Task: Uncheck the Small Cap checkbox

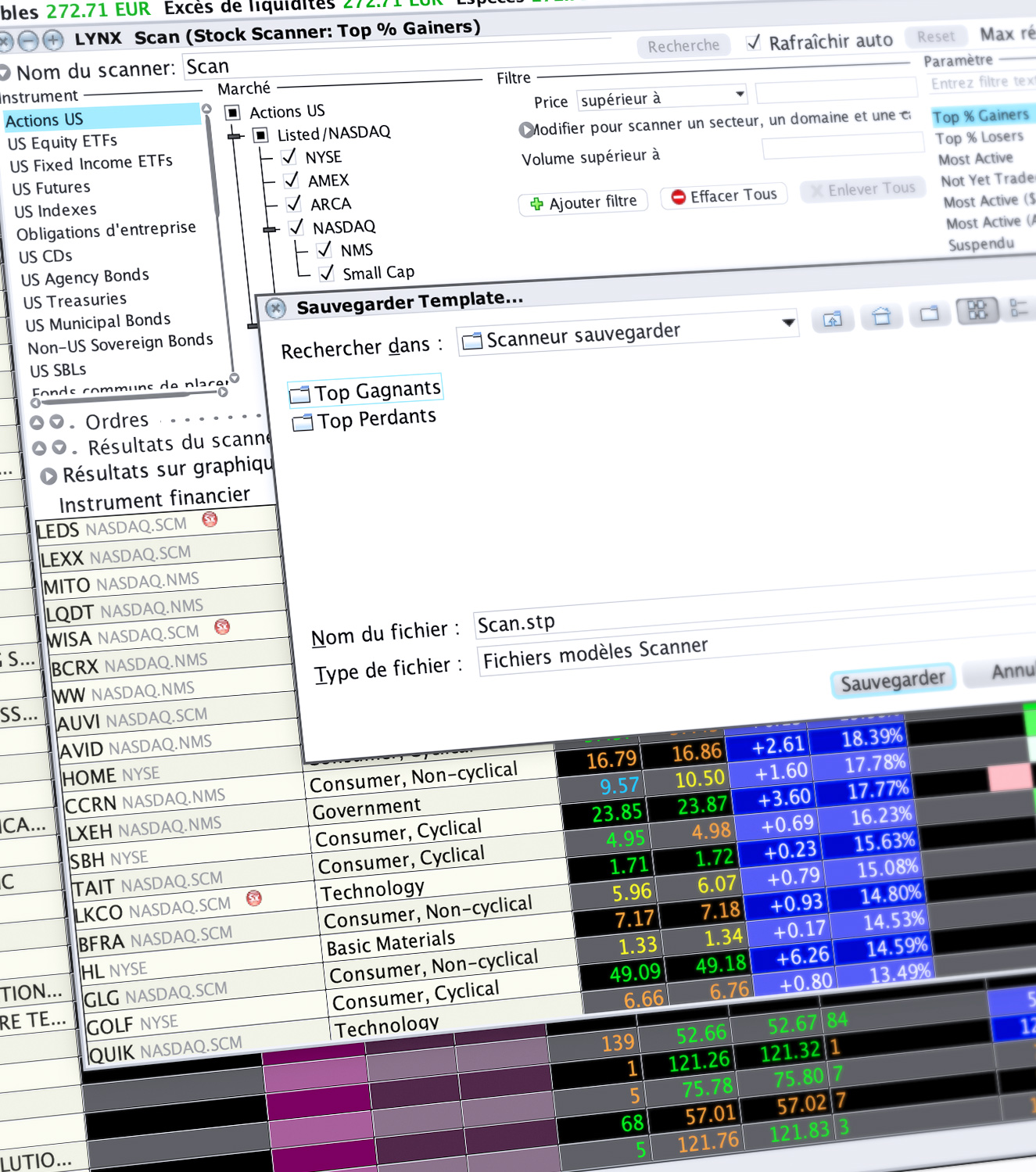Action: tap(327, 273)
